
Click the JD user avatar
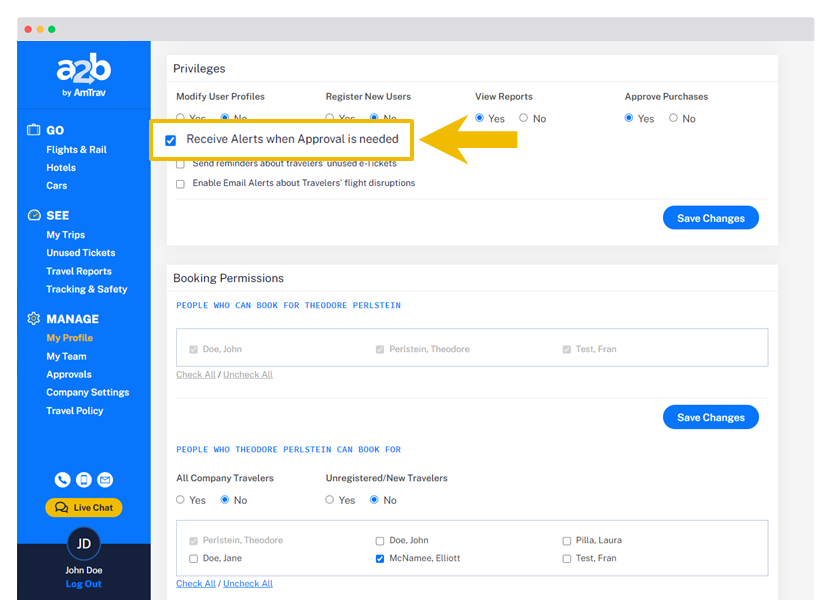pyautogui.click(x=84, y=544)
